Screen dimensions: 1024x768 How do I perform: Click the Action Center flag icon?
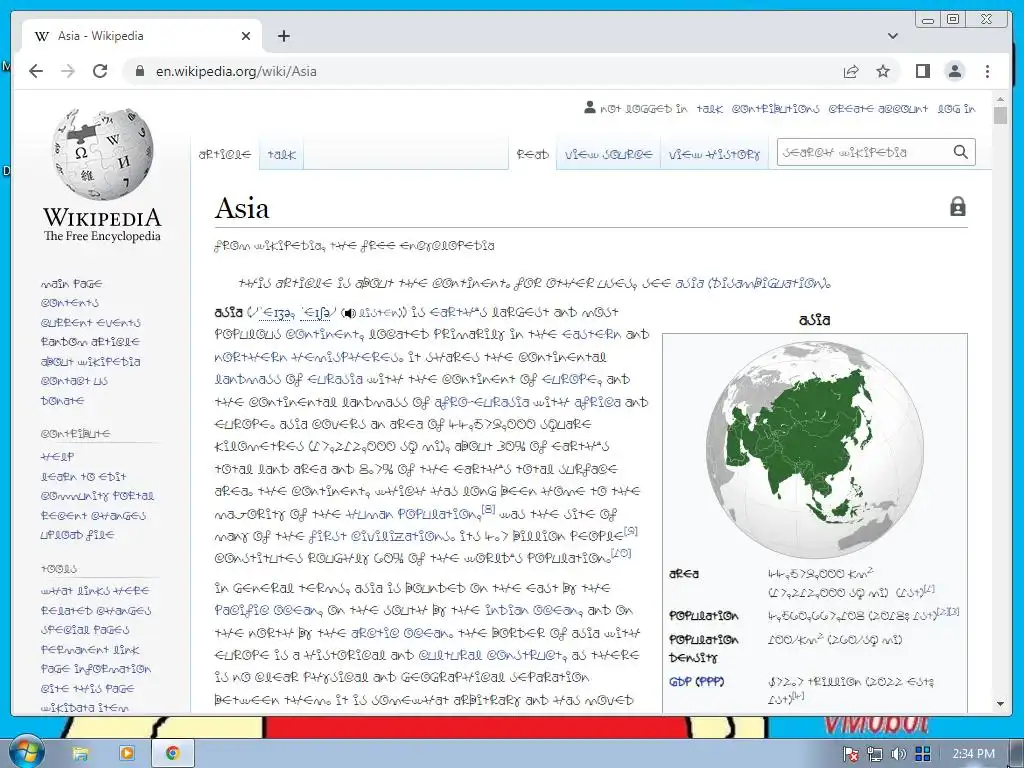(x=851, y=754)
